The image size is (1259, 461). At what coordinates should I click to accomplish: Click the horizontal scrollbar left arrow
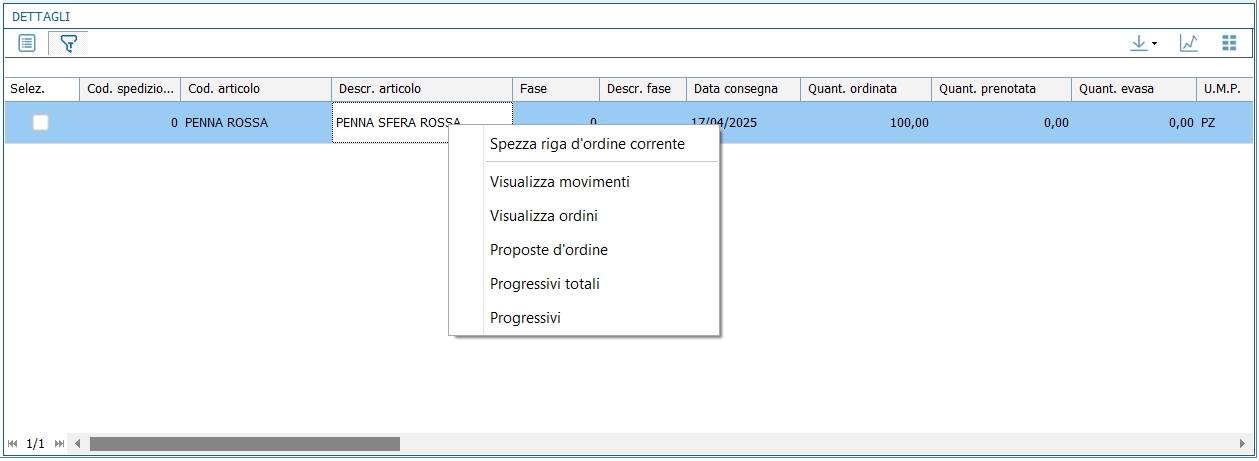78,443
